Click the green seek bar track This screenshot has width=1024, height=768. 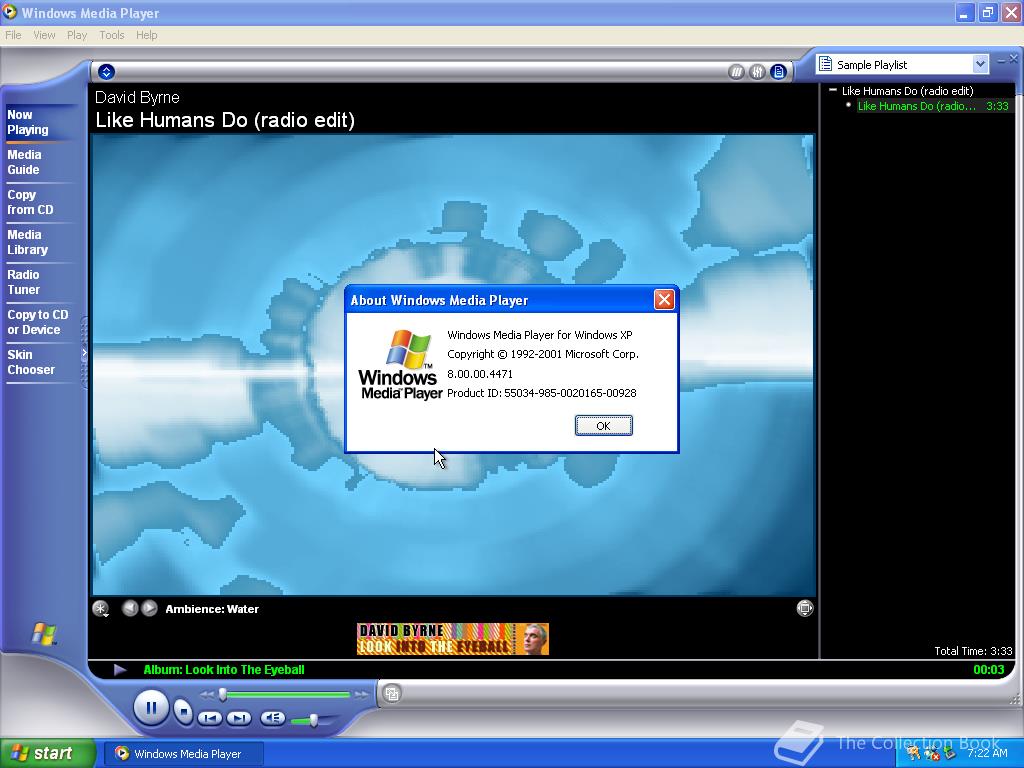pos(287,695)
